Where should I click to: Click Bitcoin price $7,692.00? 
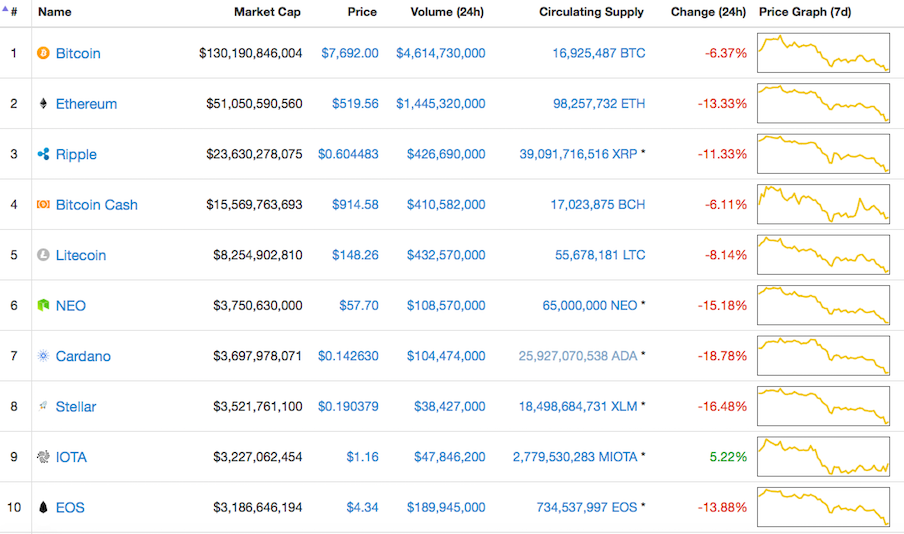point(350,53)
